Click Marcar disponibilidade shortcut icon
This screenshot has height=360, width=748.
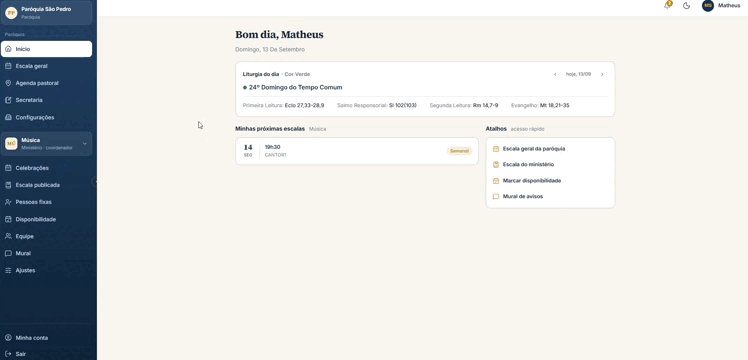pyautogui.click(x=496, y=181)
